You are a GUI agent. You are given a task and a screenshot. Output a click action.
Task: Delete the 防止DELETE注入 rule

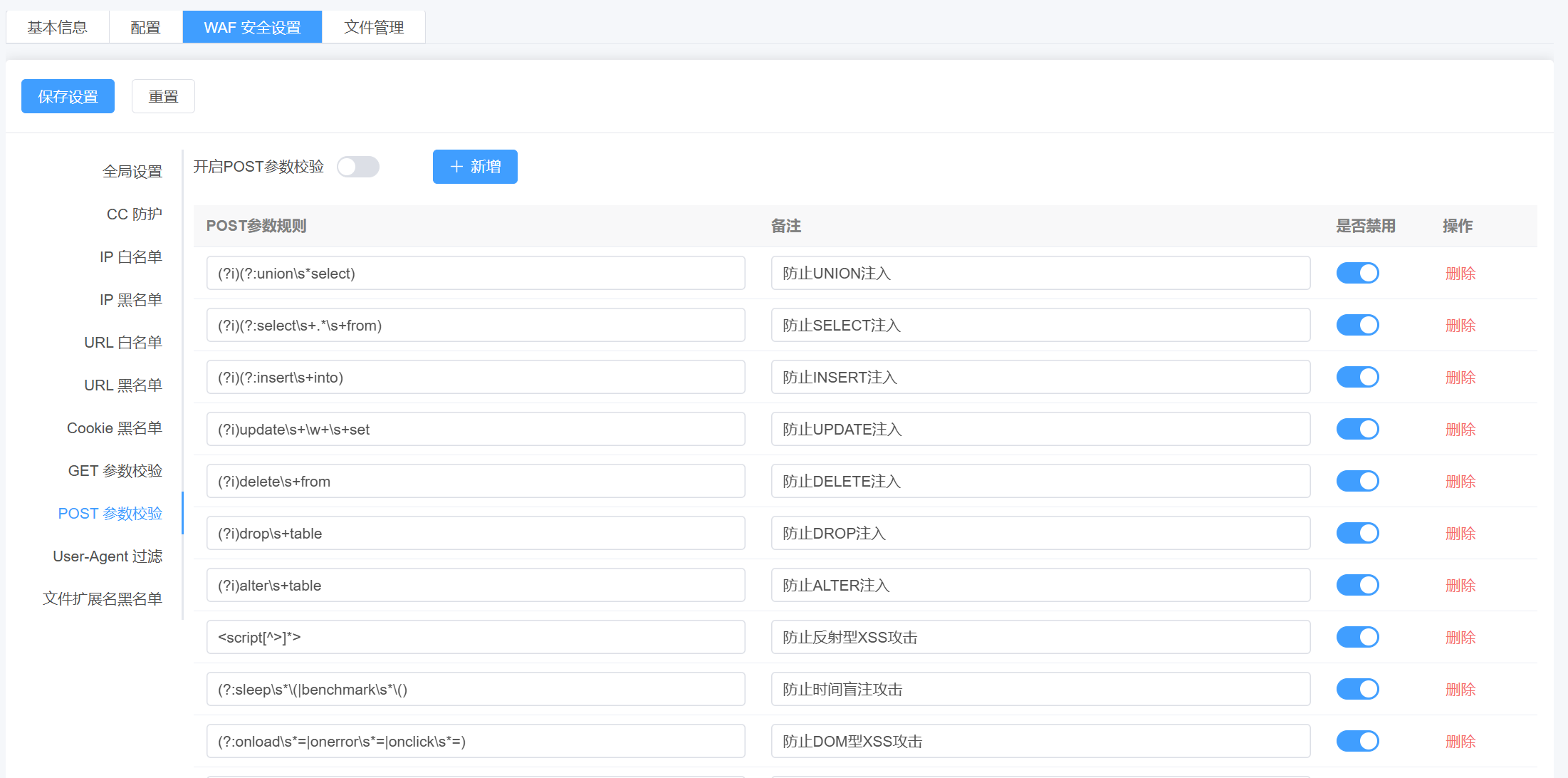click(1460, 482)
